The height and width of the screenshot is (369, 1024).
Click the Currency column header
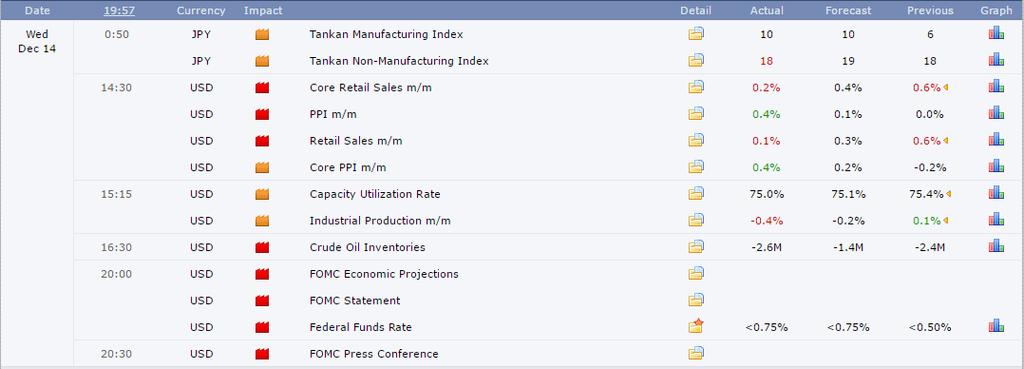[201, 10]
